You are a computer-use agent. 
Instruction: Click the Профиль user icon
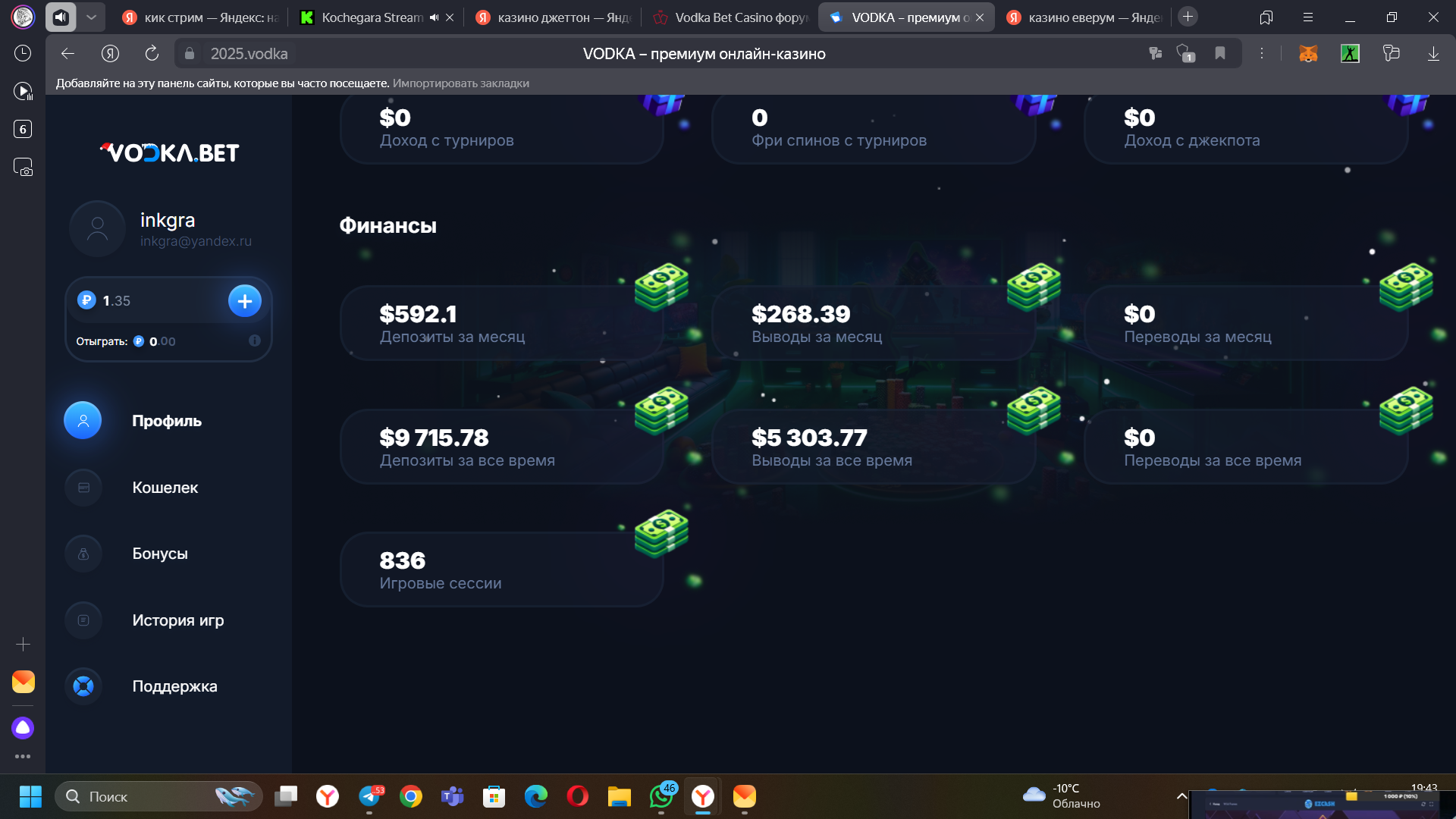[83, 421]
